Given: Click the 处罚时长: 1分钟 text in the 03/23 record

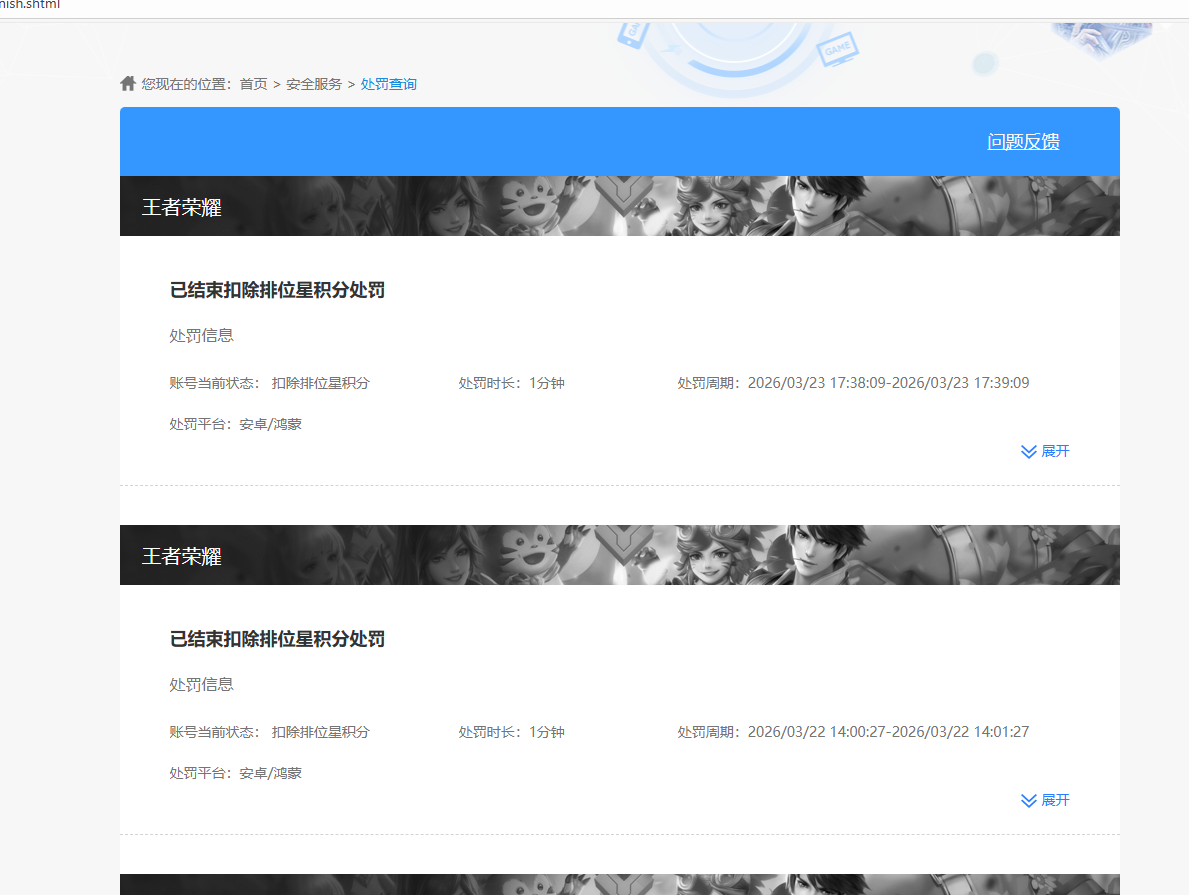Looking at the screenshot, I should point(511,383).
